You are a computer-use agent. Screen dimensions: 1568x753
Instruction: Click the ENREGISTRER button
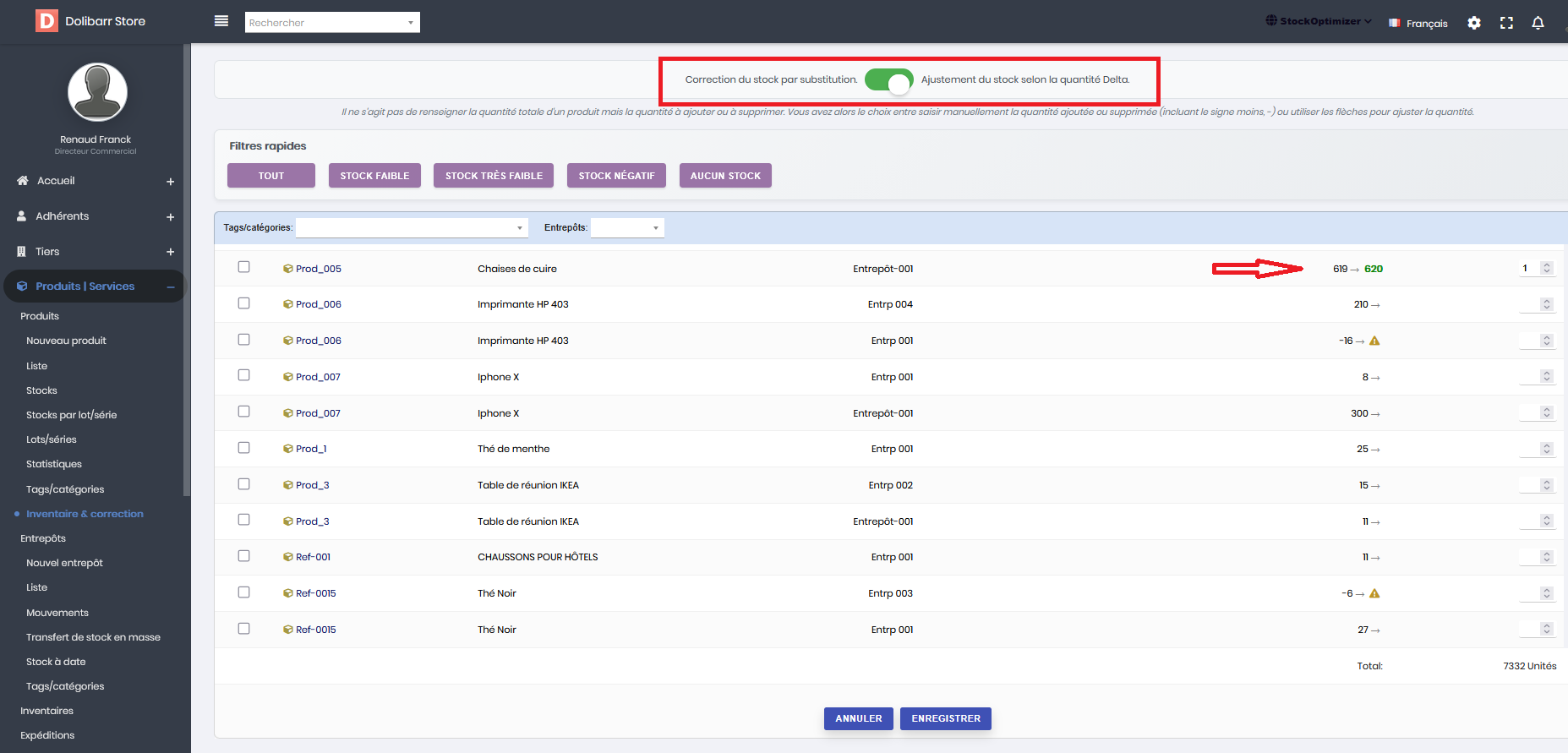pos(946,718)
